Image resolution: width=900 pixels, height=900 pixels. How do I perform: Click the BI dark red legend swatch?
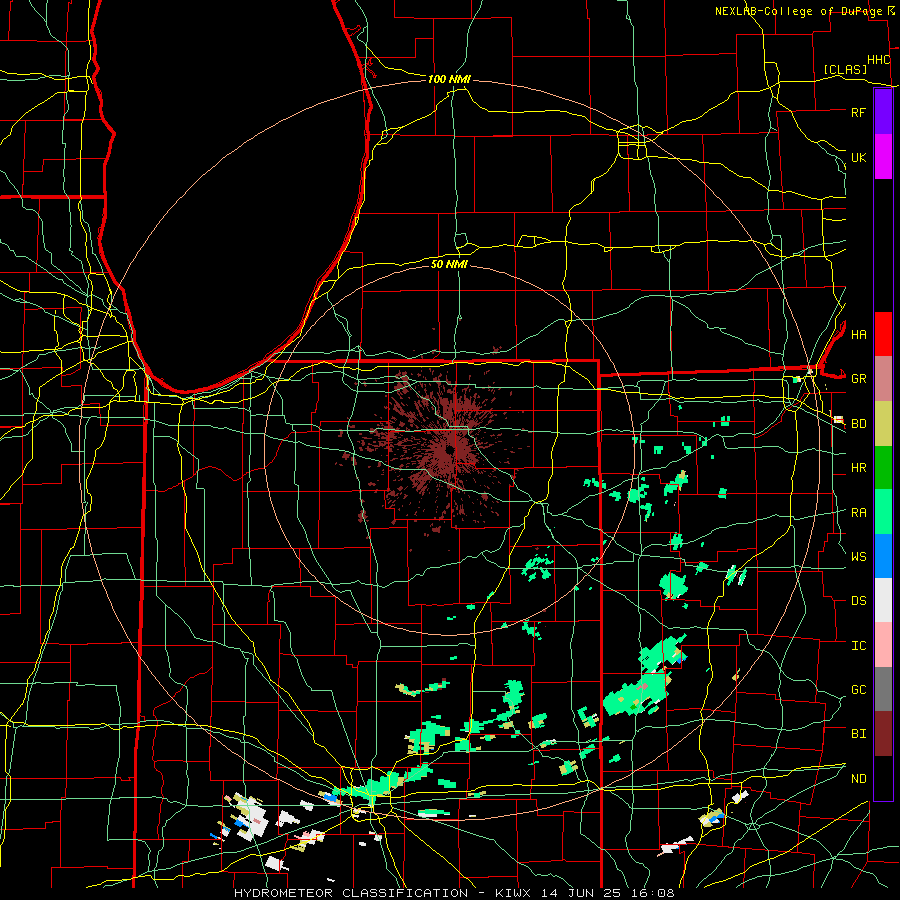click(x=883, y=734)
